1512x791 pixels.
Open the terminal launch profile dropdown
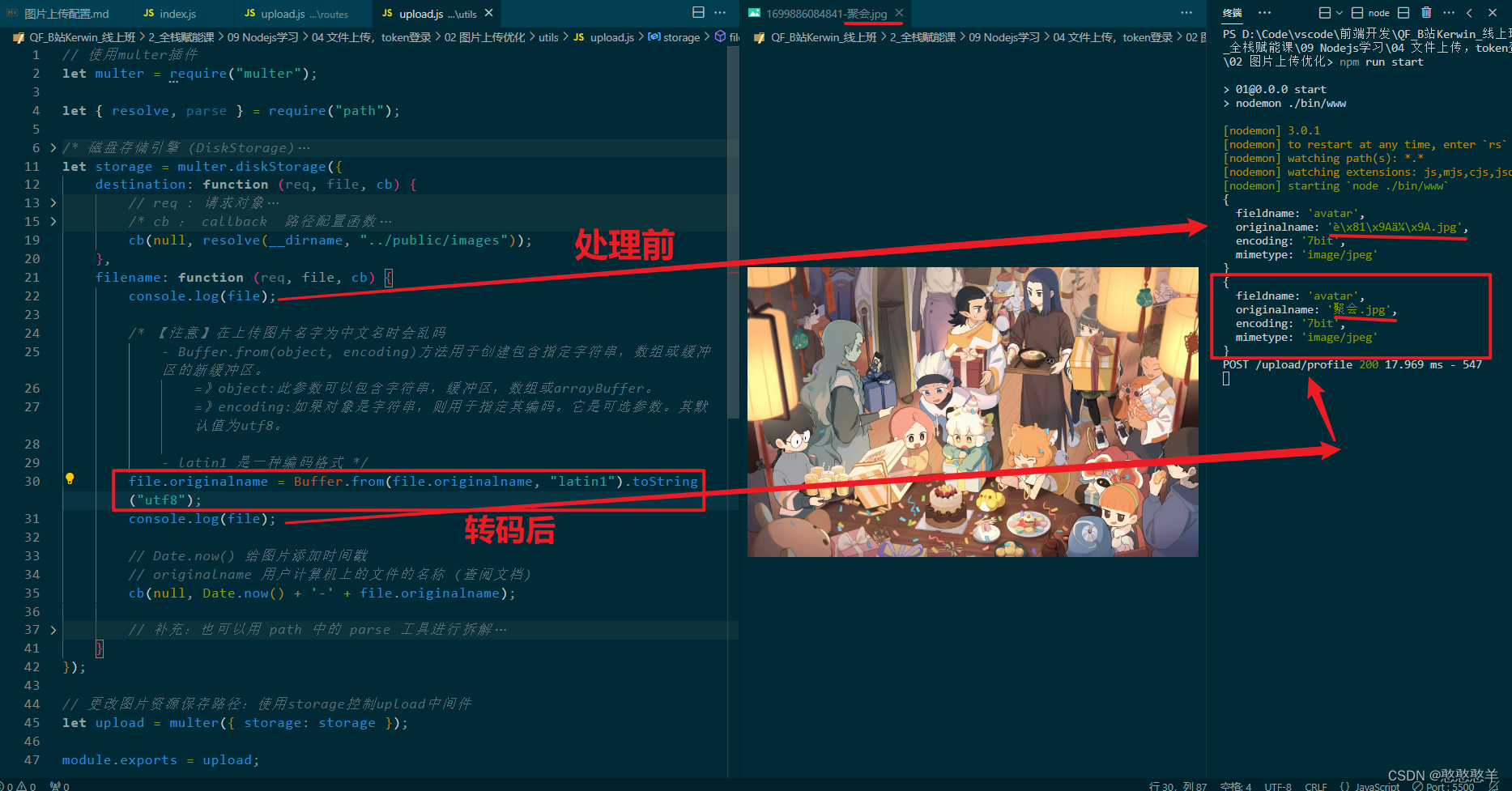point(1339,13)
